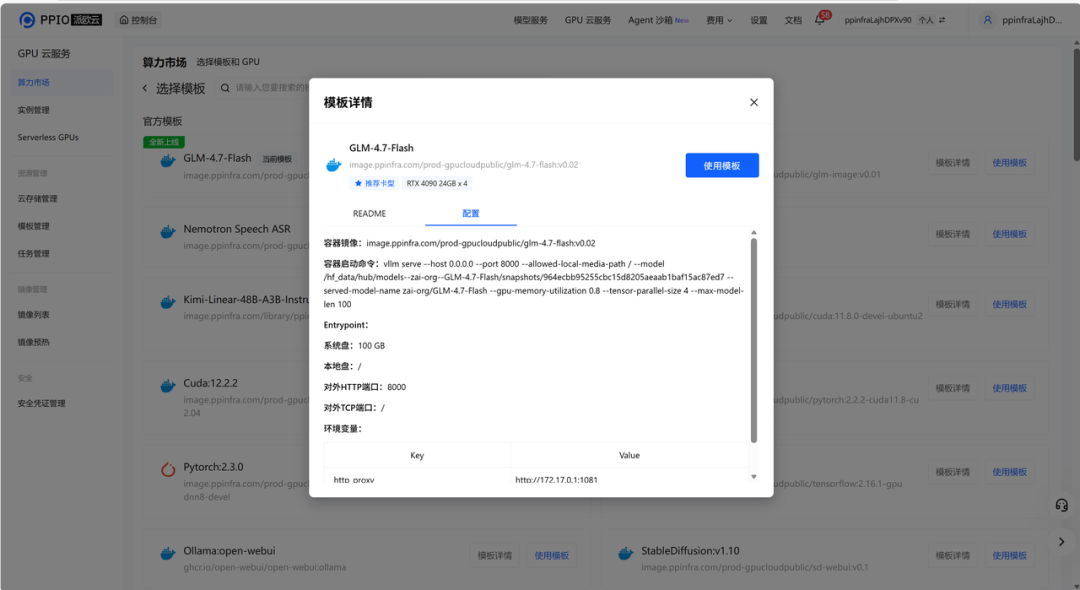Expand the 费用 dropdown menu
This screenshot has height=590, width=1080.
718,20
